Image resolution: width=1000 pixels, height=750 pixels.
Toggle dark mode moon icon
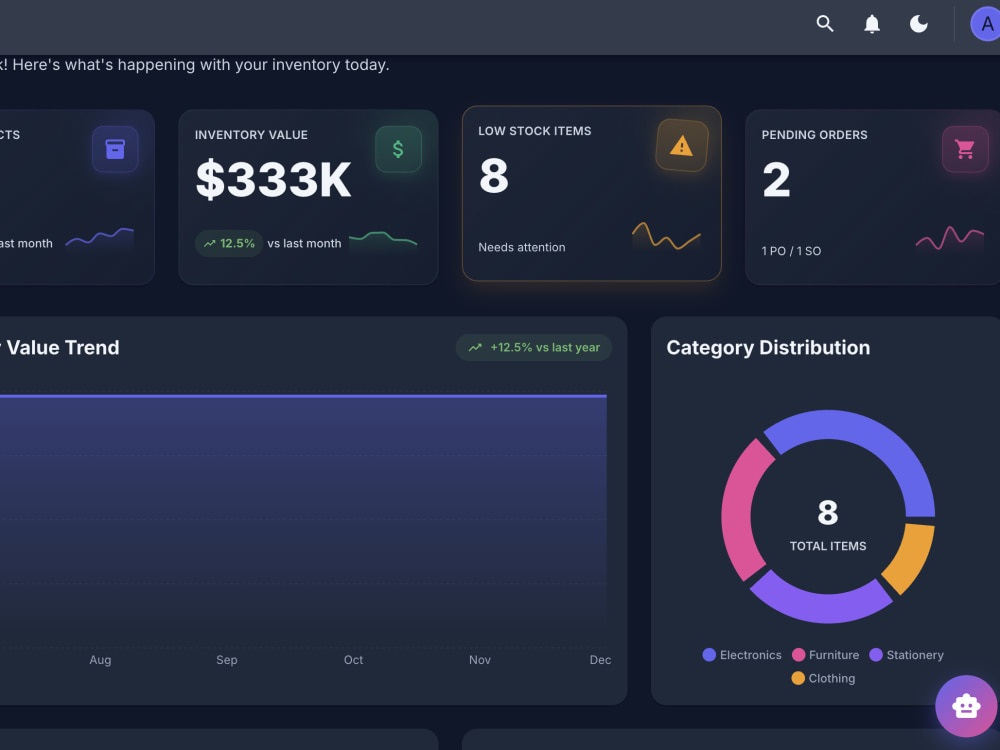pos(918,24)
